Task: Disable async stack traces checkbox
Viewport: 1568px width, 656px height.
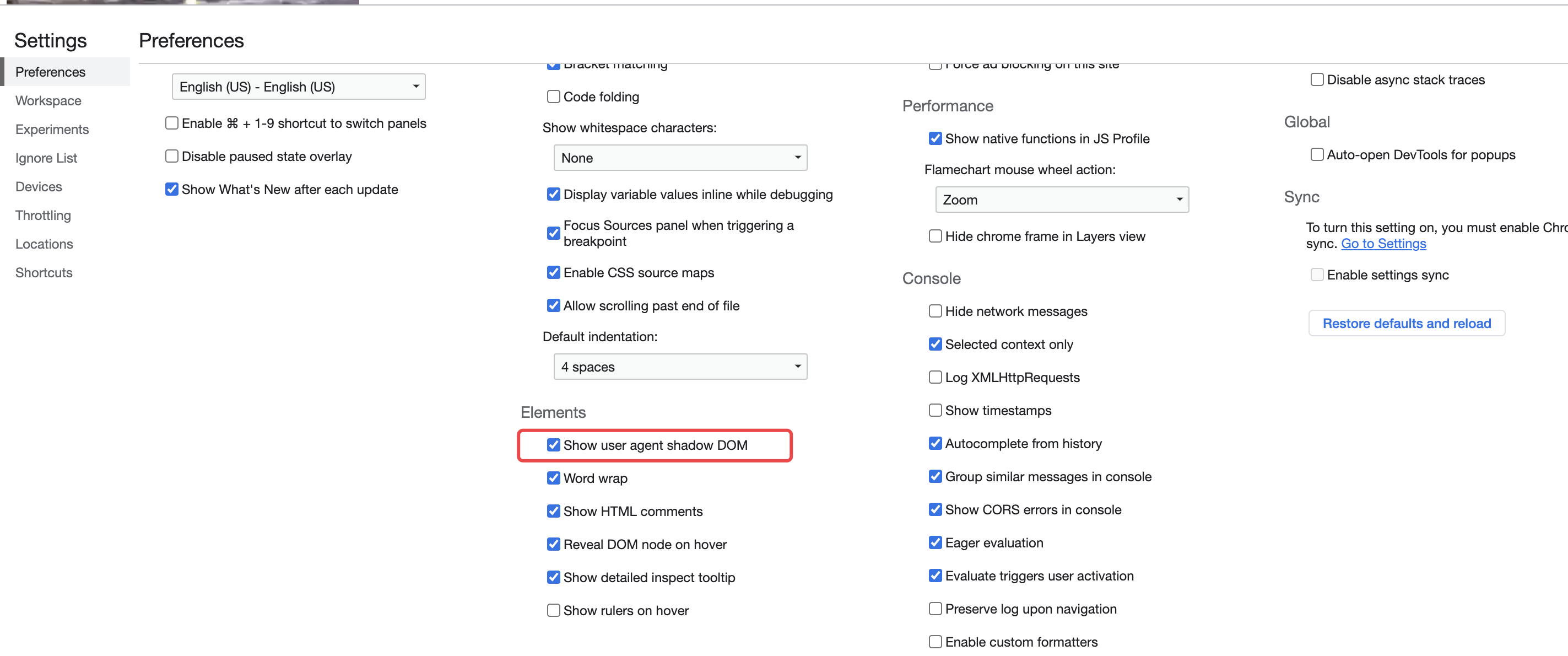Action: [x=1317, y=80]
